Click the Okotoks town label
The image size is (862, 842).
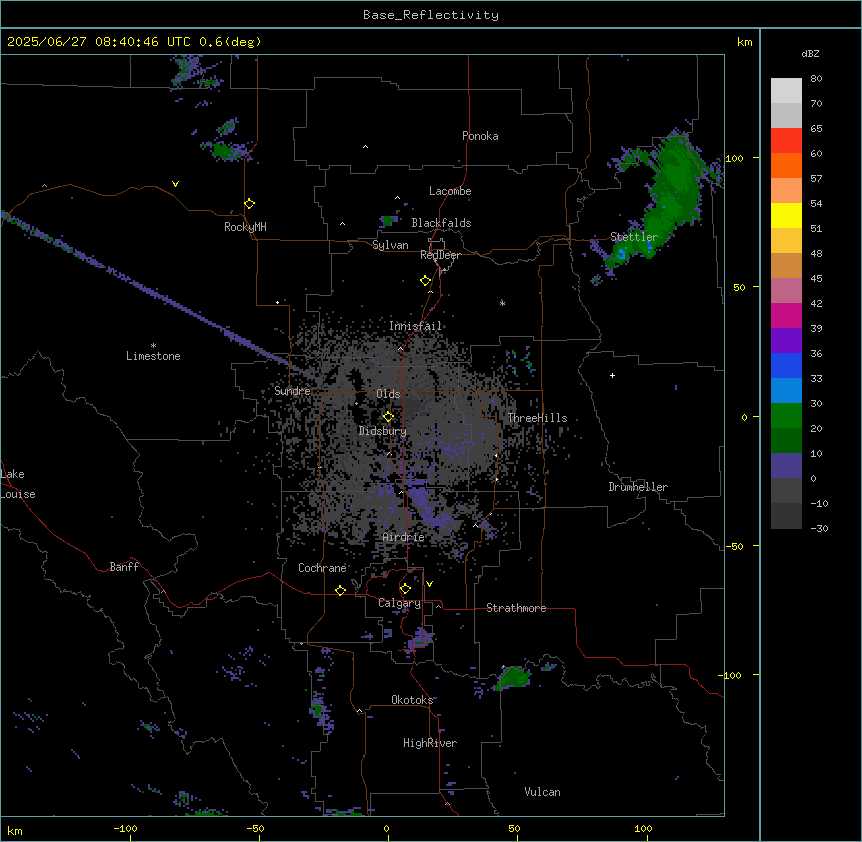tap(412, 700)
